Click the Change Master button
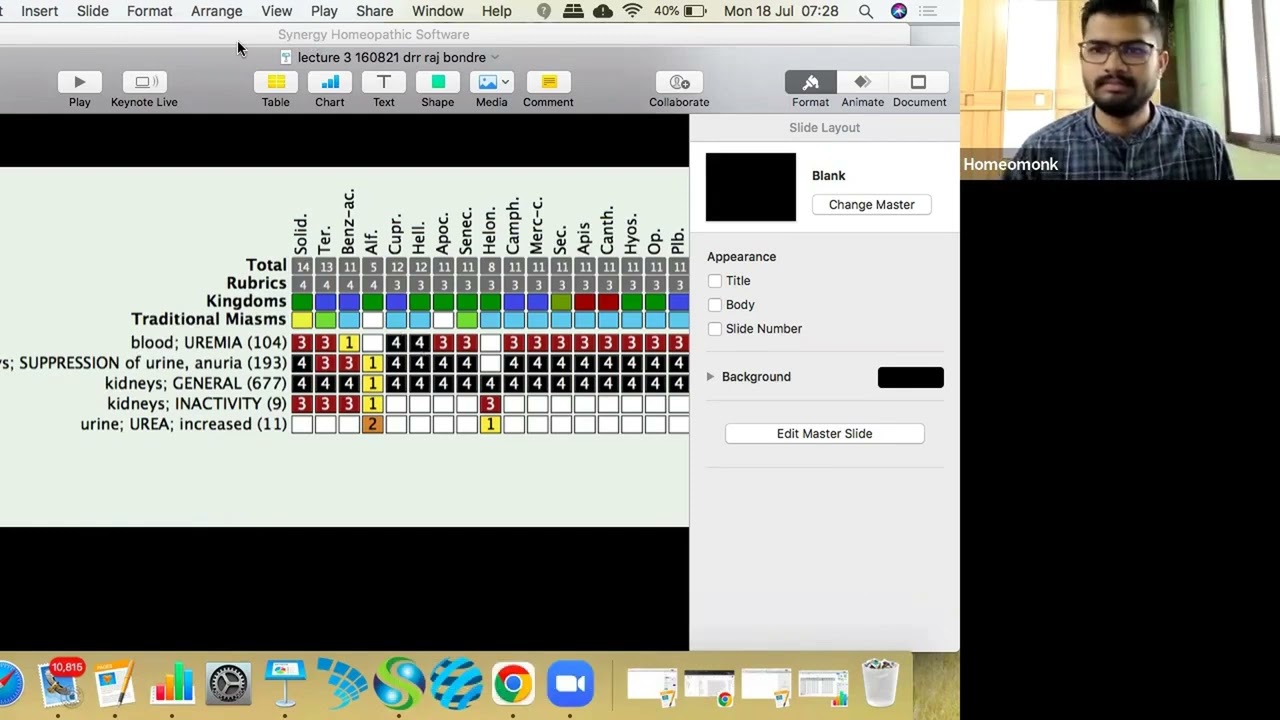The image size is (1280, 720). [x=871, y=205]
